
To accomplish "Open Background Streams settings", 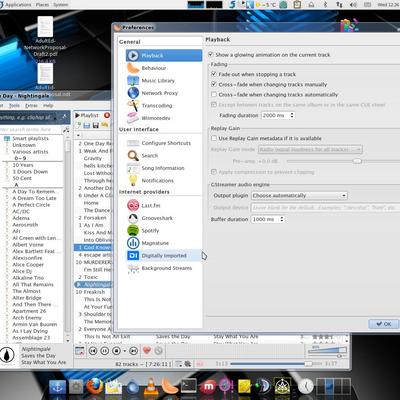I will tap(164, 268).
